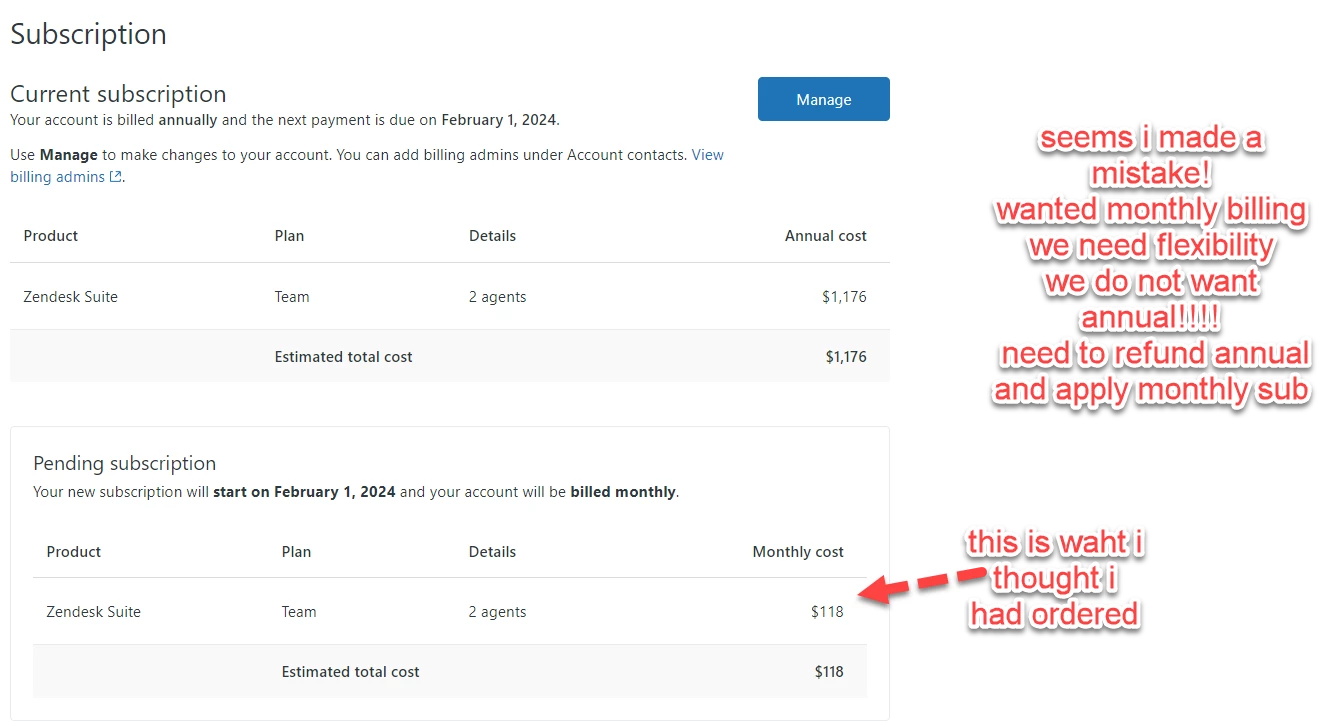Click the Team plan in the current subscription
1343x721 pixels.
pyautogui.click(x=292, y=297)
